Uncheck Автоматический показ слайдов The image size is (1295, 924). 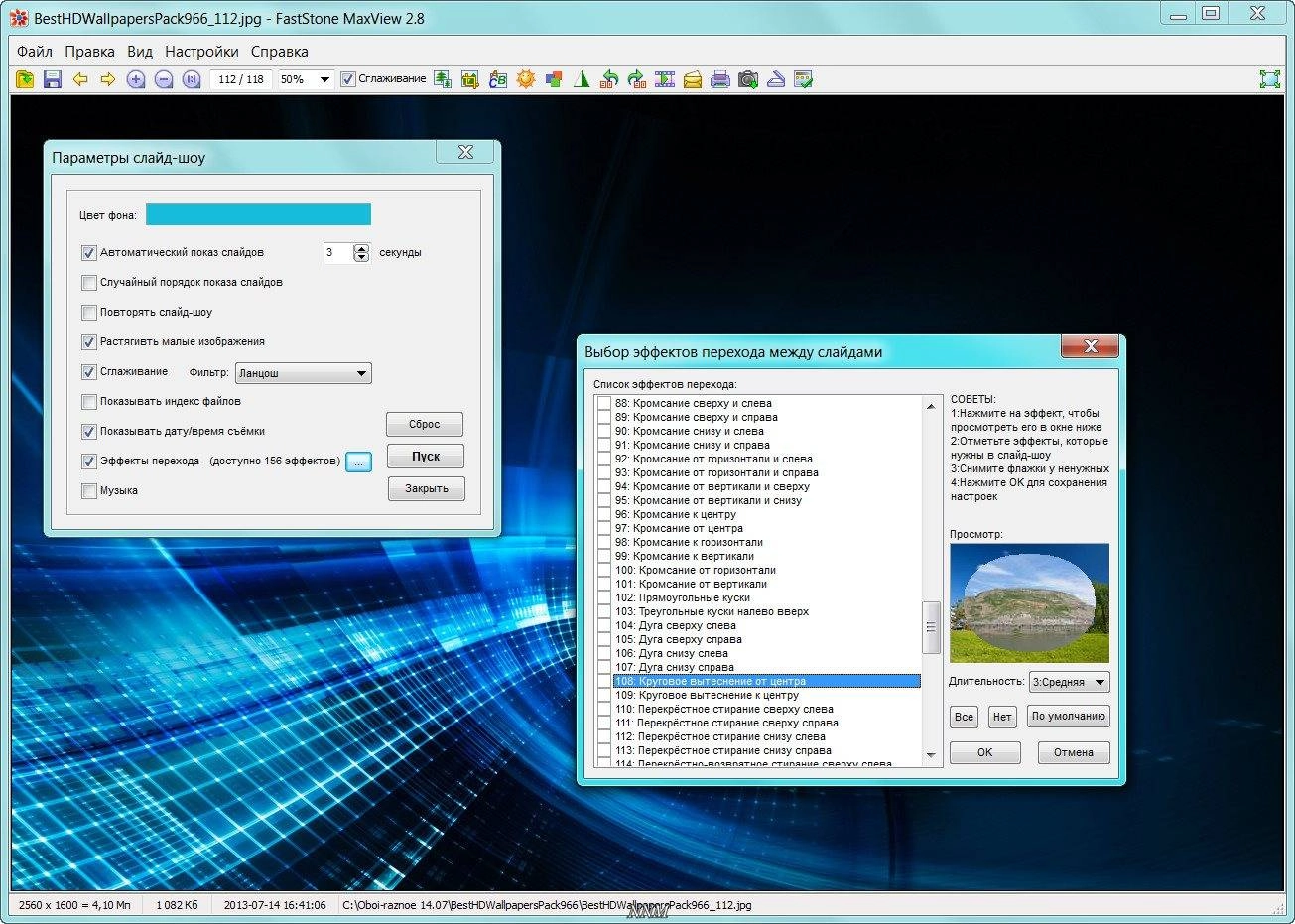click(88, 253)
